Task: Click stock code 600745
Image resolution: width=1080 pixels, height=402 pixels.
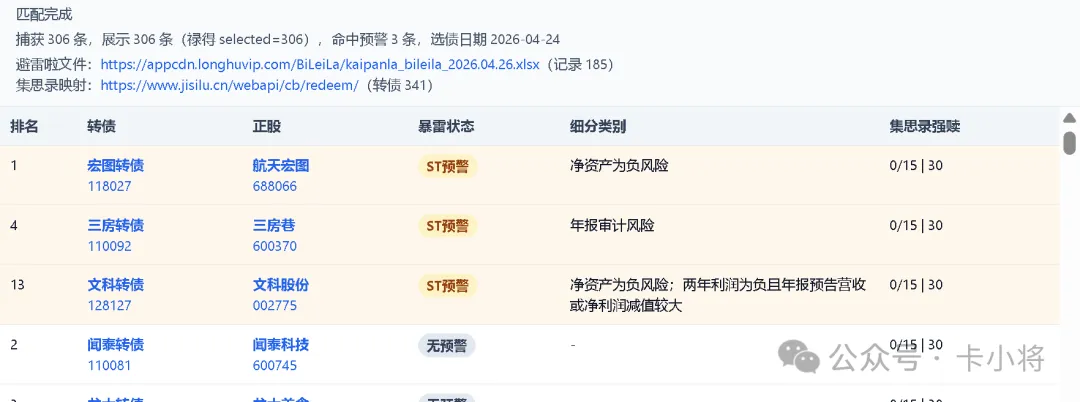Action: point(275,365)
